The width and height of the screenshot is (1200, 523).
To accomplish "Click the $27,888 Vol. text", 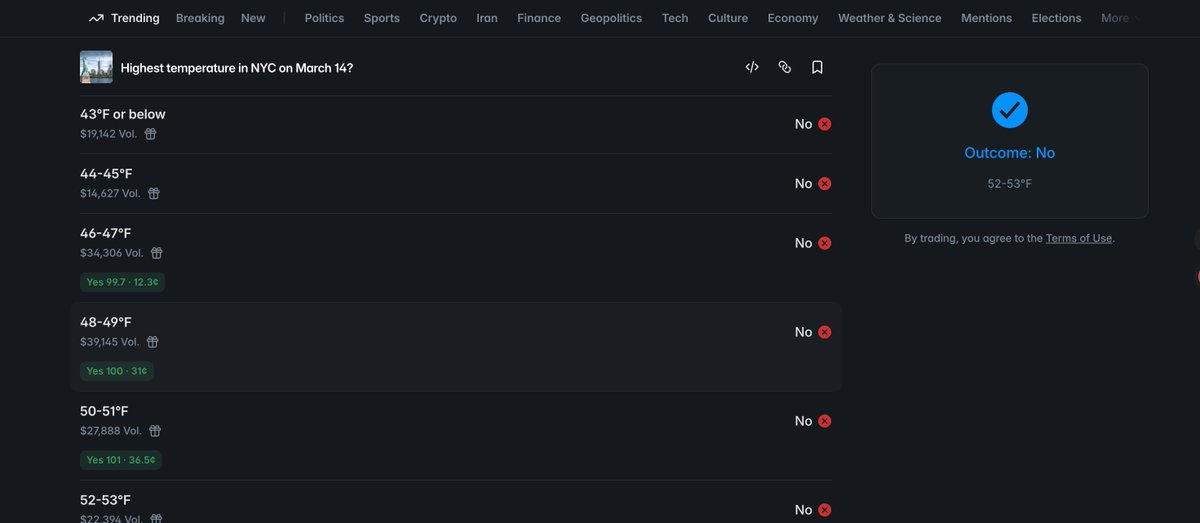I will click(x=111, y=431).
